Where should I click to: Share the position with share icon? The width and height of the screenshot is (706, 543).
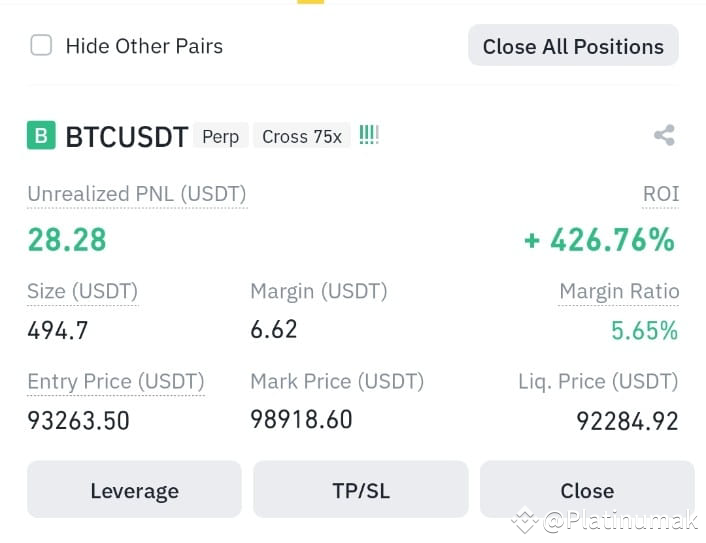[x=665, y=135]
